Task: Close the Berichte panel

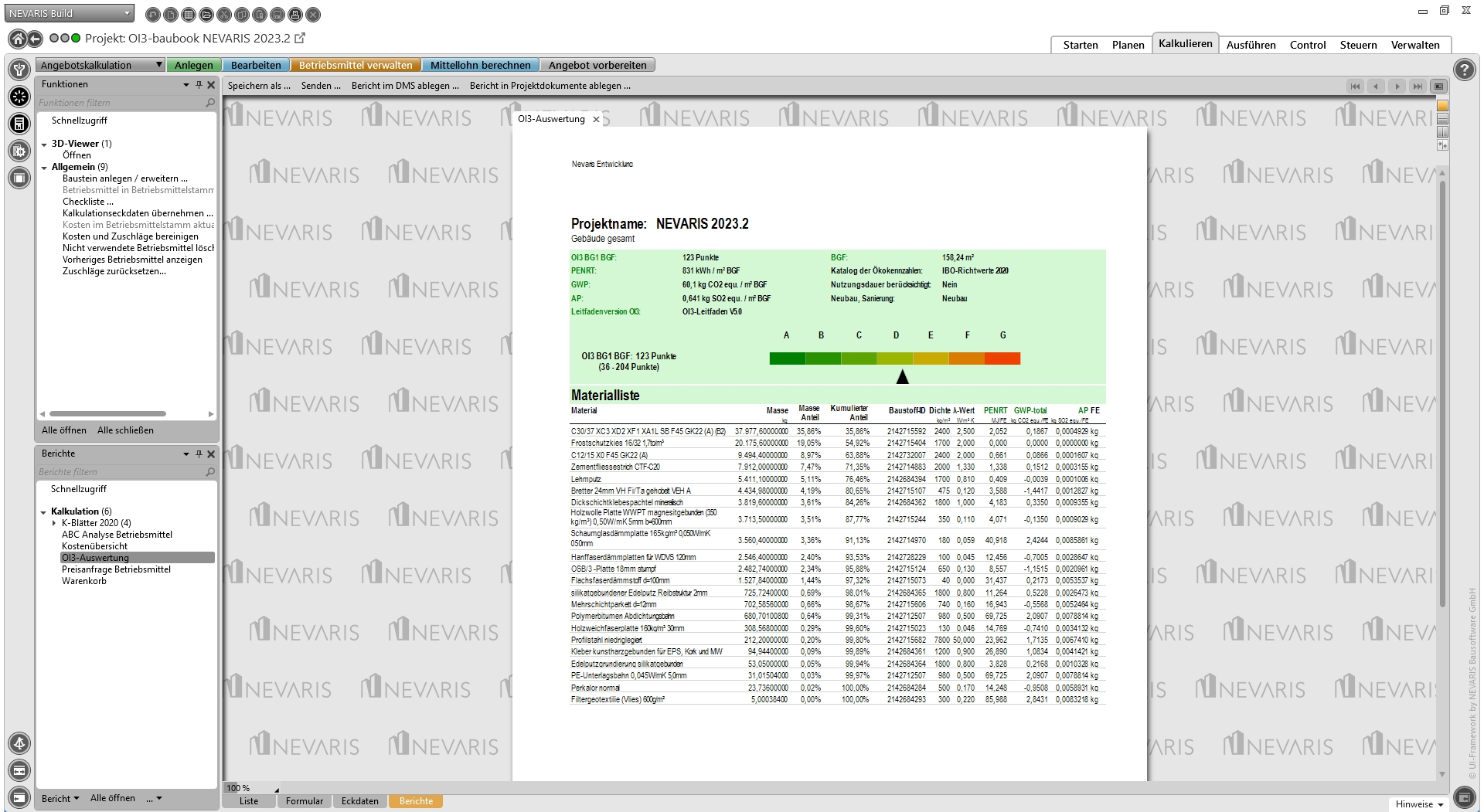Action: pyautogui.click(x=211, y=454)
